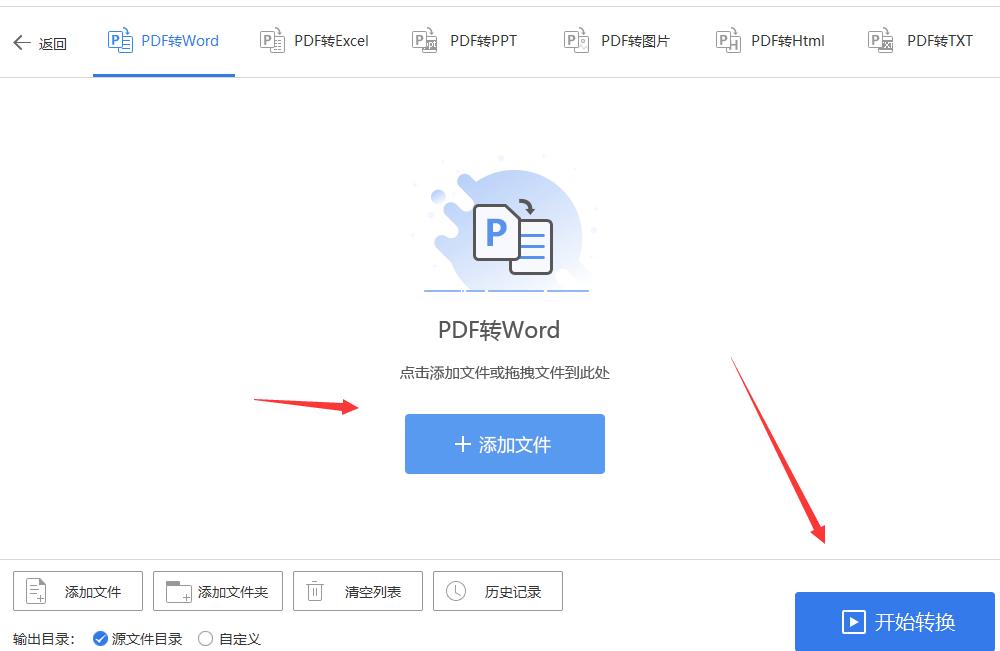Click the PDF转Word tab icon

coord(119,40)
